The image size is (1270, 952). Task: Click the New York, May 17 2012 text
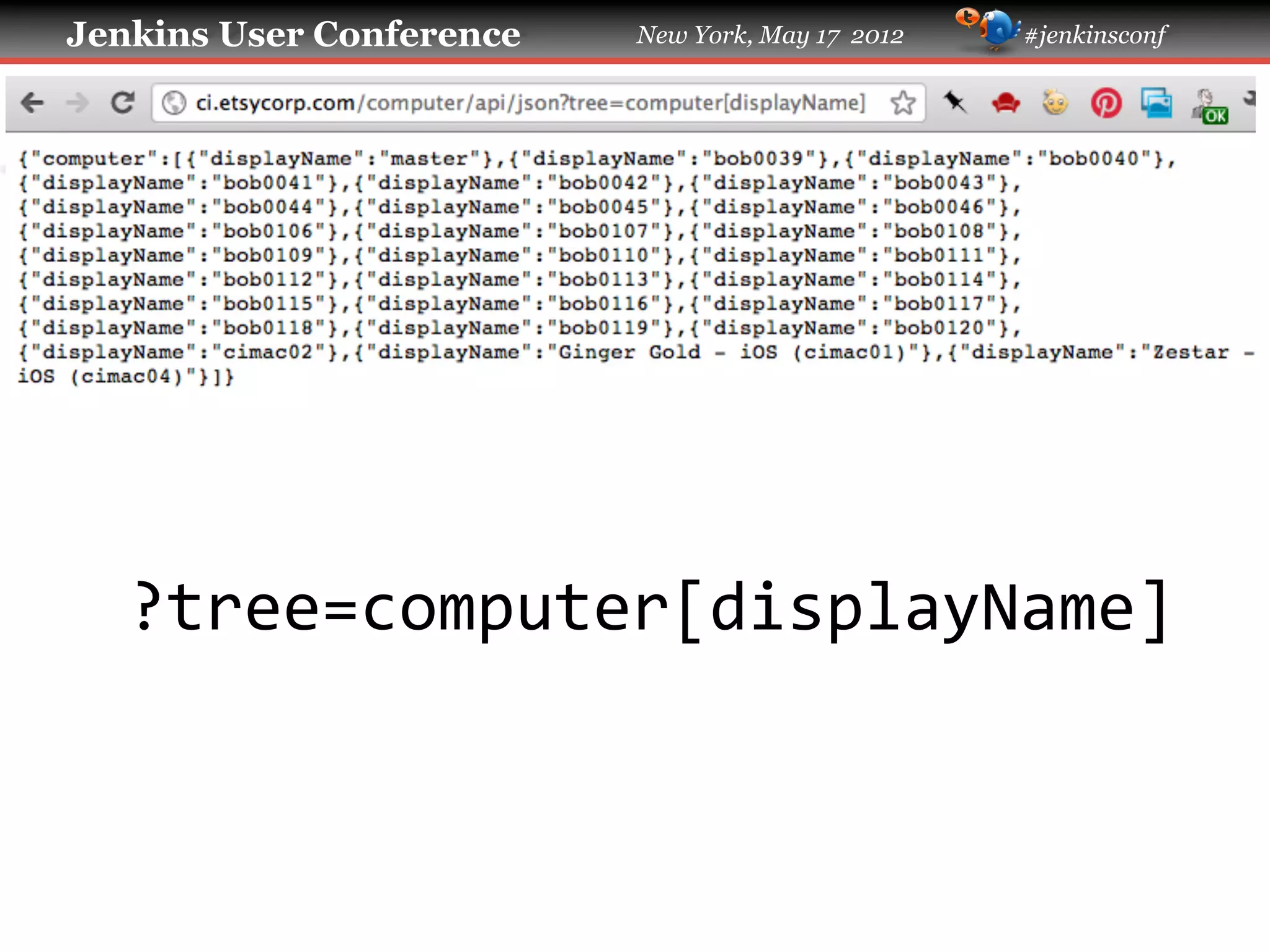[x=770, y=35]
